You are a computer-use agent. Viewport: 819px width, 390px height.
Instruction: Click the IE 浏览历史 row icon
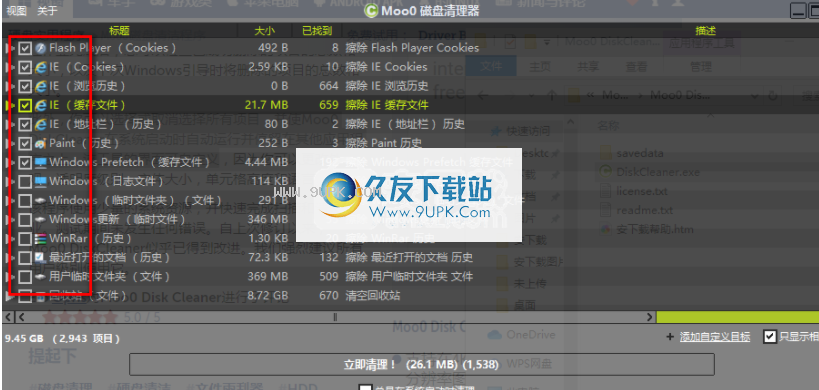click(40, 86)
